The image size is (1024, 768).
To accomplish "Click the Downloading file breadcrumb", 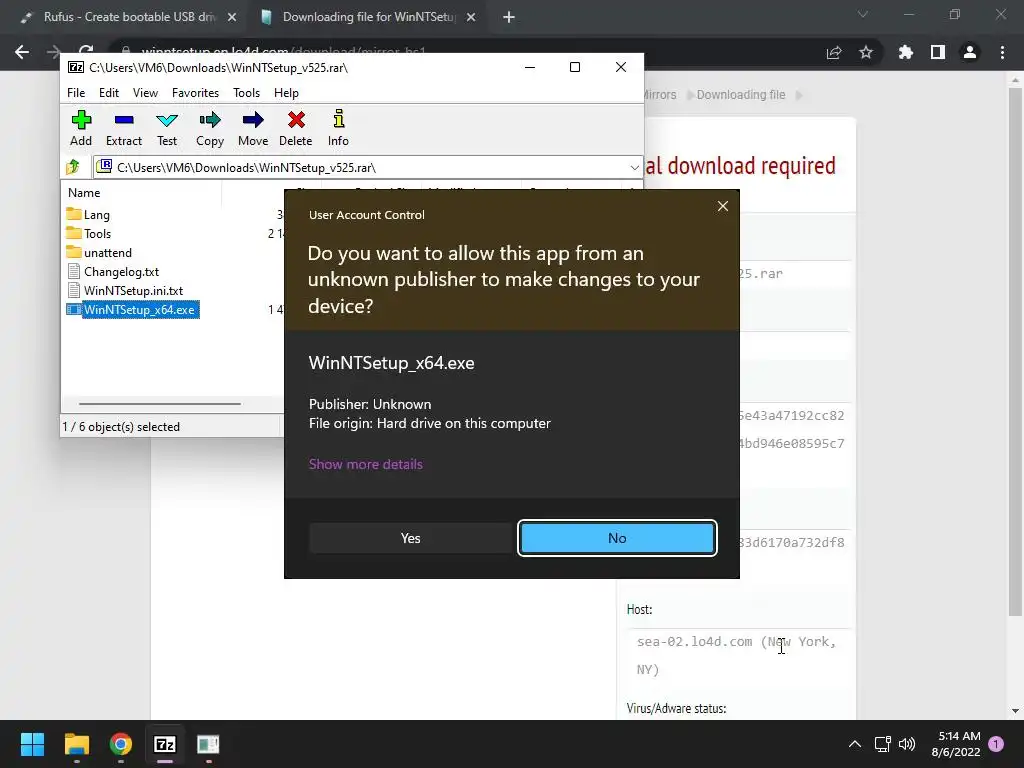I will 741,95.
